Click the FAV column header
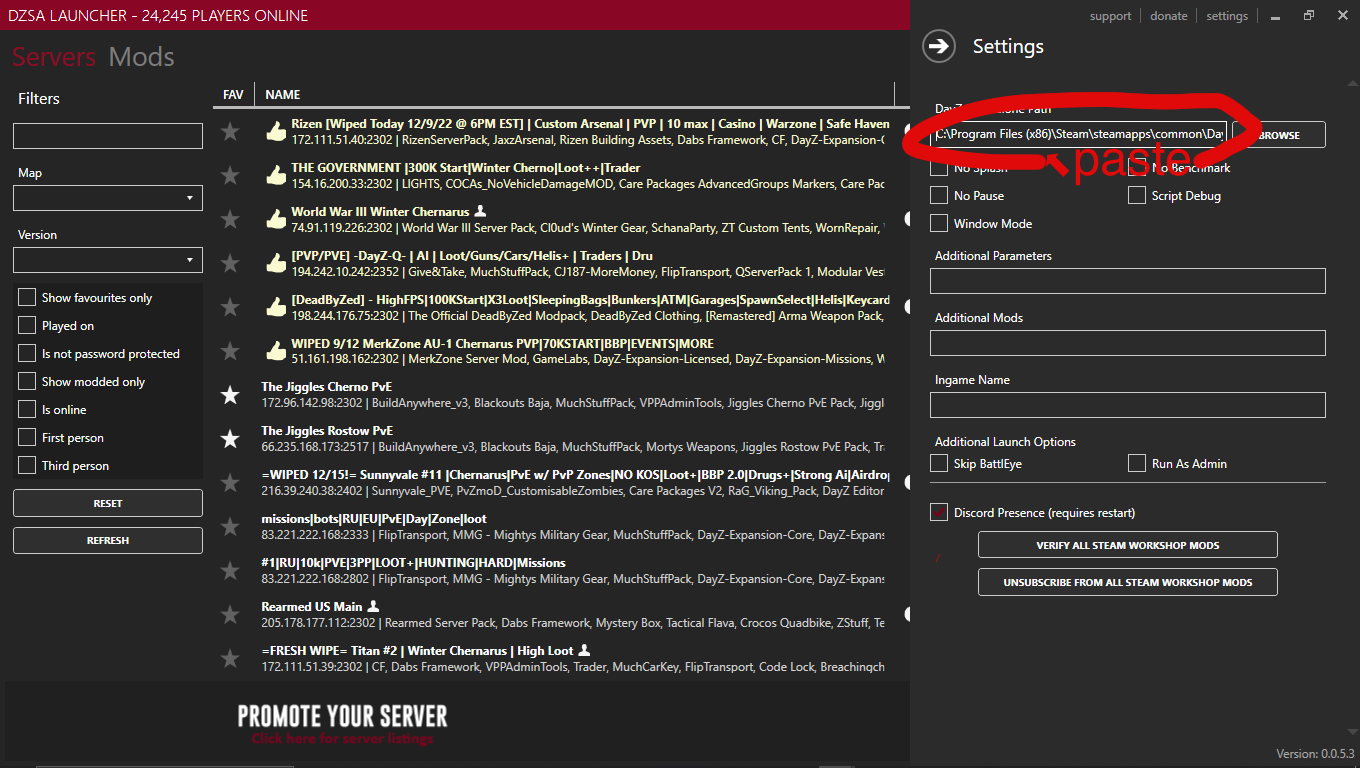Screen dimensions: 1360x768 coord(233,94)
